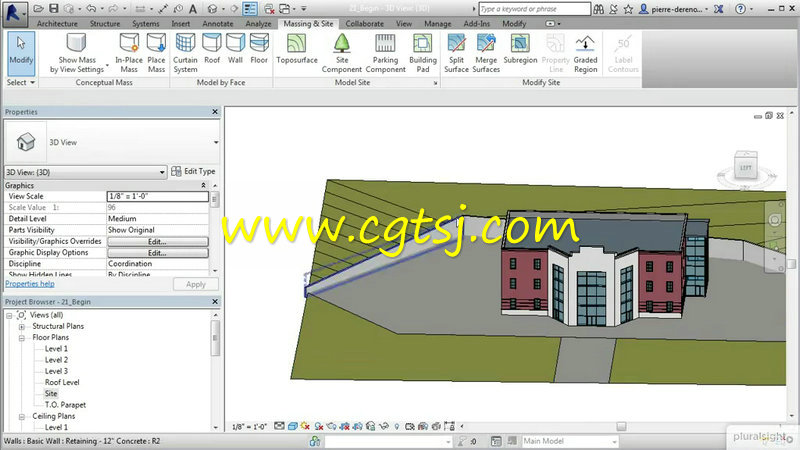
Task: Click the Text (A) tool icon
Action: [x=193, y=9]
